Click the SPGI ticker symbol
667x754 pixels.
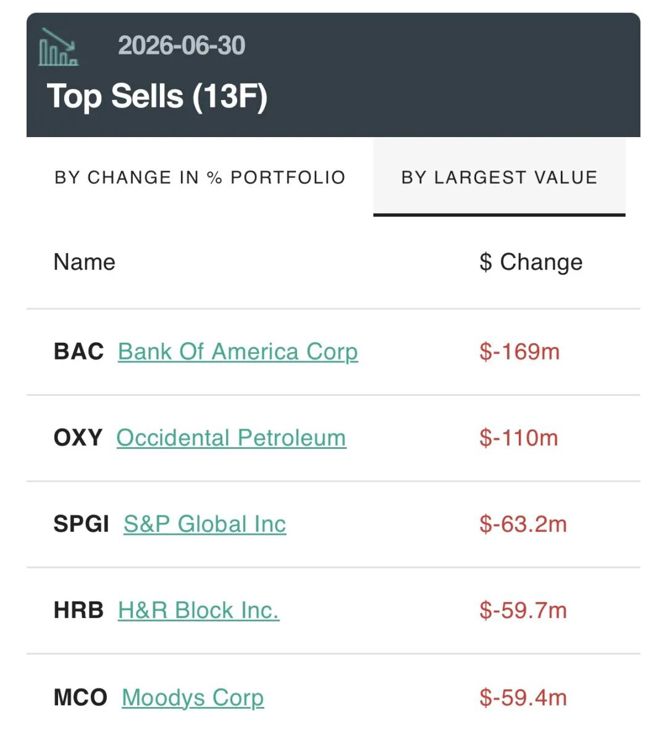(x=81, y=524)
